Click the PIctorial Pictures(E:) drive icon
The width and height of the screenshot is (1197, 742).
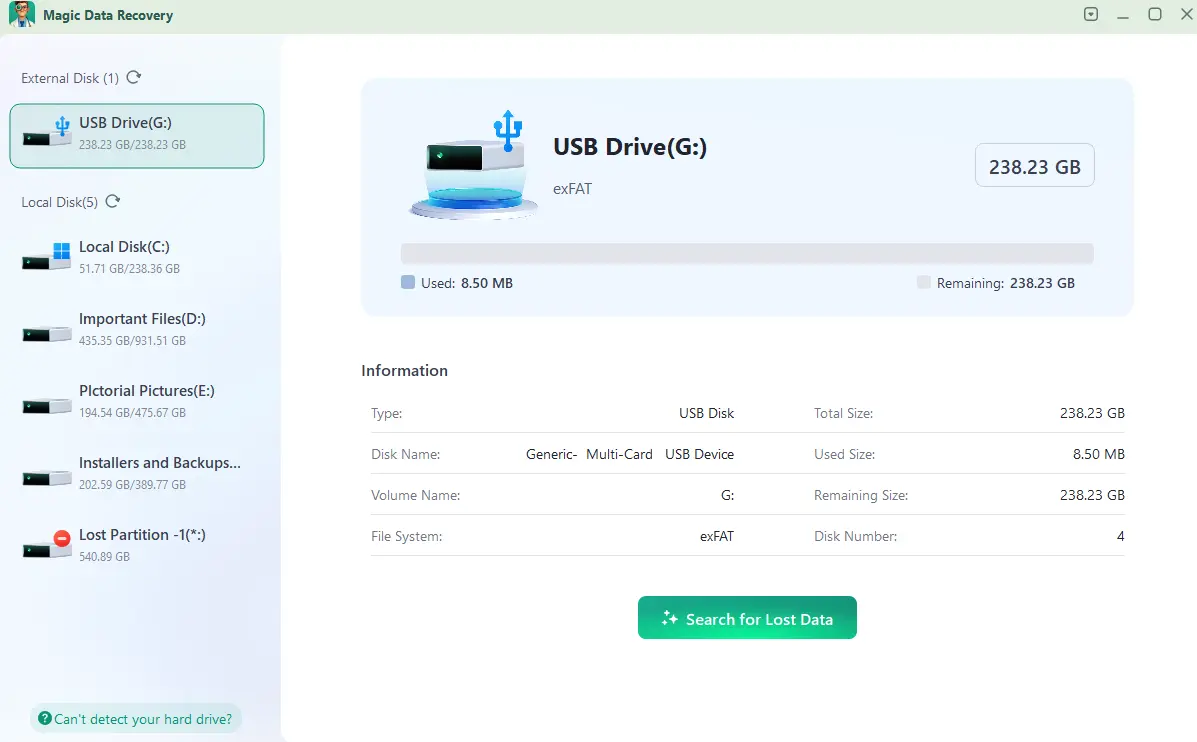click(x=47, y=405)
